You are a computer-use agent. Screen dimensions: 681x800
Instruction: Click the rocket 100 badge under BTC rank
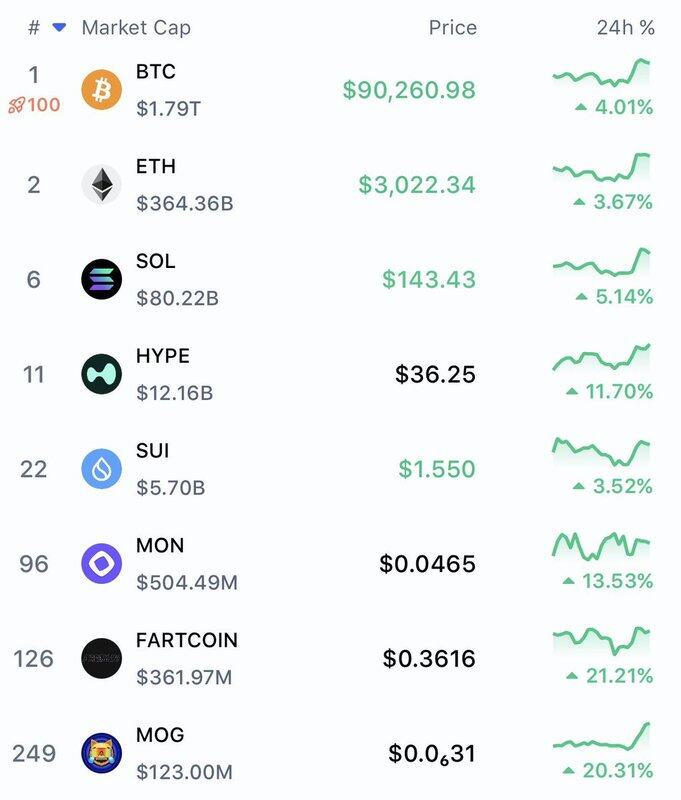pyautogui.click(x=34, y=105)
